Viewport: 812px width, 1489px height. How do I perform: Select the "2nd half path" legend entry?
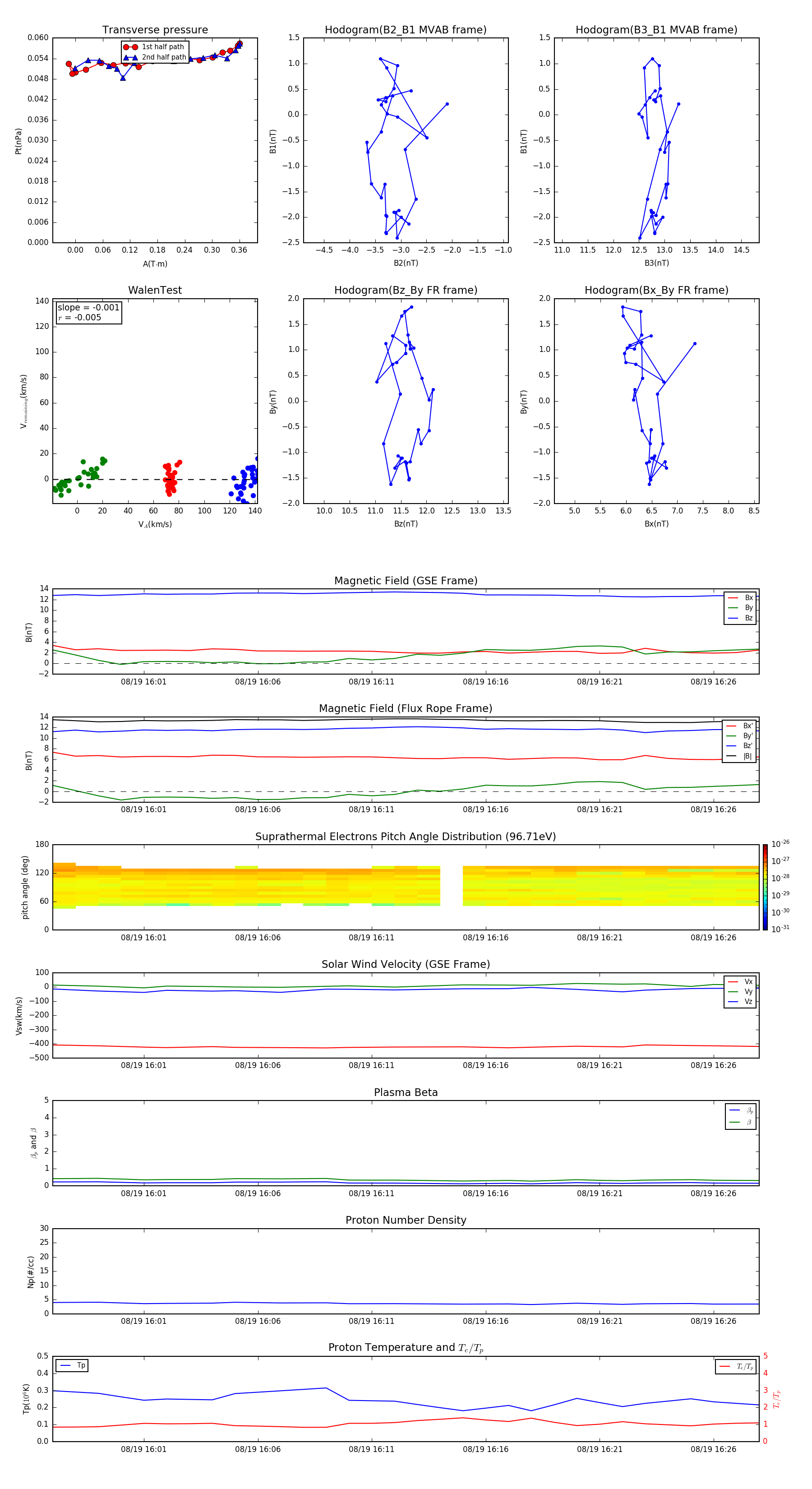[x=154, y=57]
